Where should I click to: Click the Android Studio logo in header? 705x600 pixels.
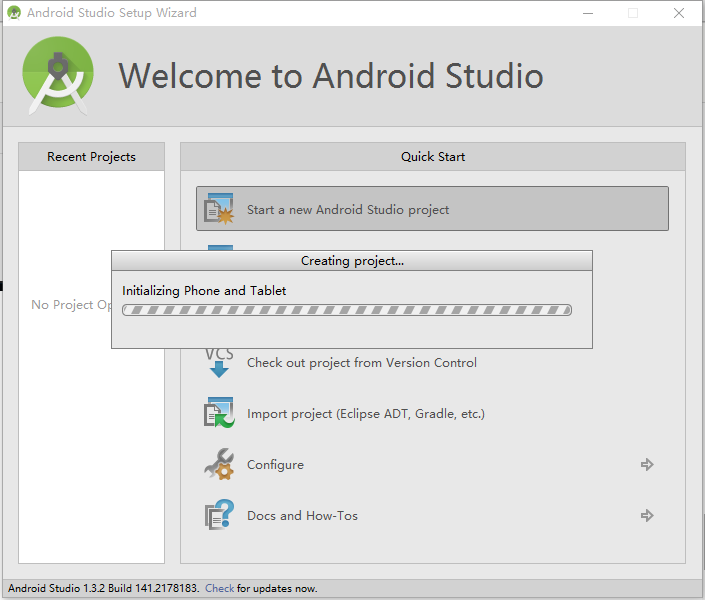pyautogui.click(x=58, y=75)
